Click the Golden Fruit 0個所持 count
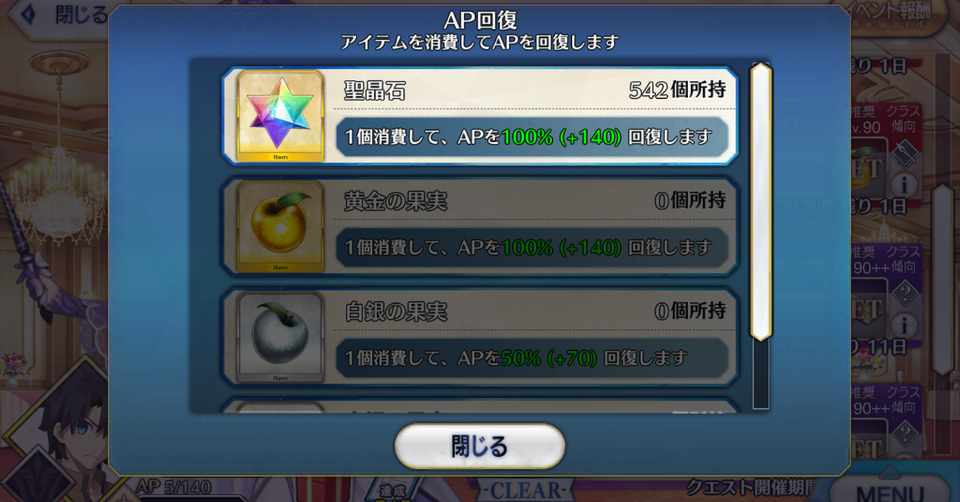 [x=690, y=200]
